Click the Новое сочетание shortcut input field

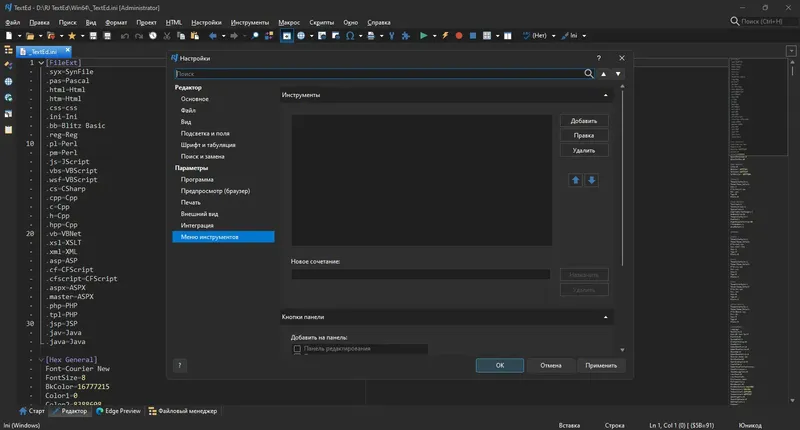[x=420, y=274]
